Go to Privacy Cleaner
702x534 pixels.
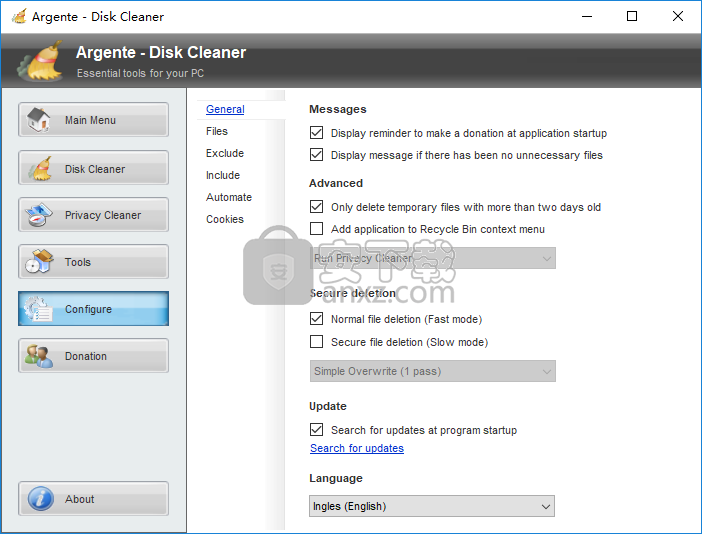point(94,215)
